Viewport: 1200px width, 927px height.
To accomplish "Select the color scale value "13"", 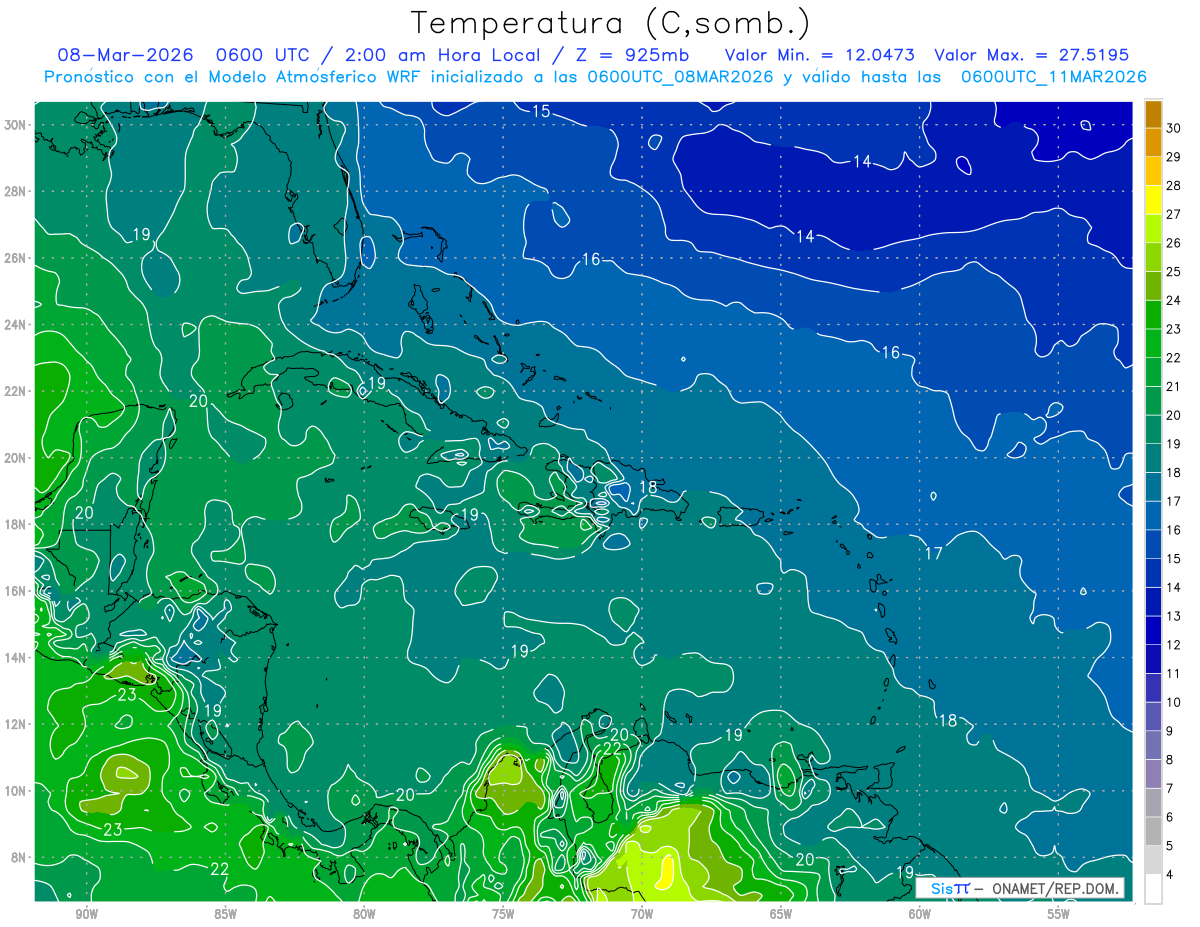I will coord(1173,616).
